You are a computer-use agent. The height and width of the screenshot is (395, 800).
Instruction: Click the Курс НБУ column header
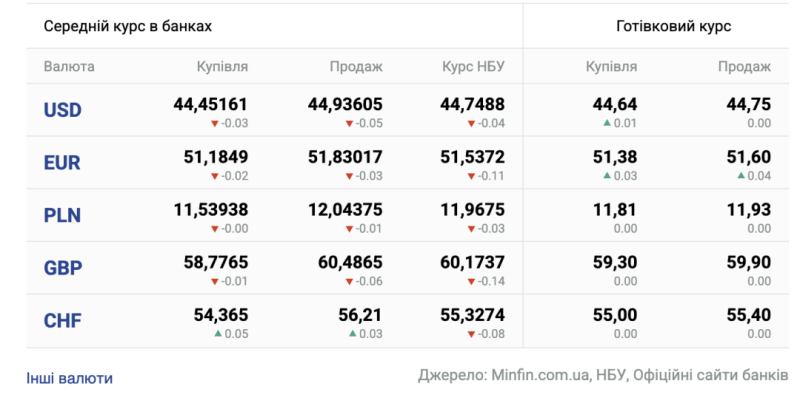click(x=473, y=67)
